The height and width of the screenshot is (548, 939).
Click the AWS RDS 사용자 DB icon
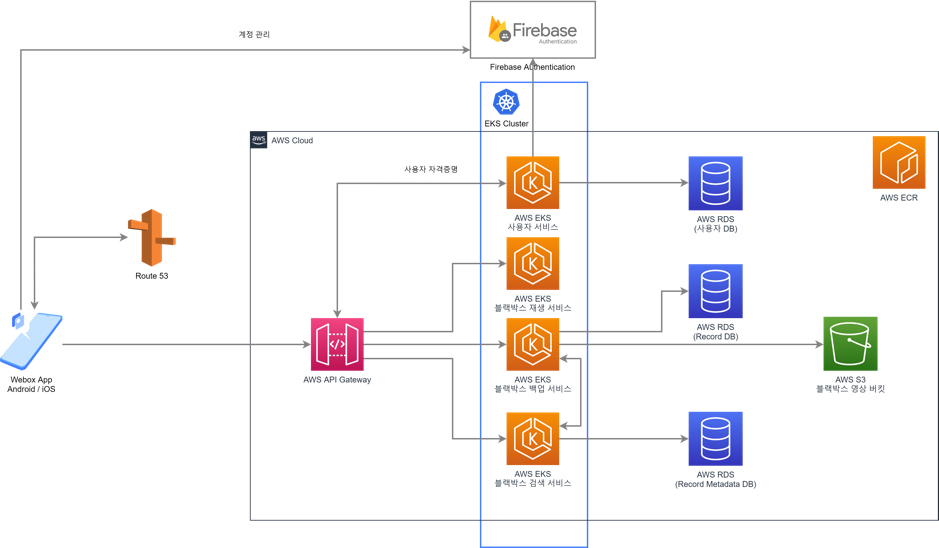click(x=715, y=183)
